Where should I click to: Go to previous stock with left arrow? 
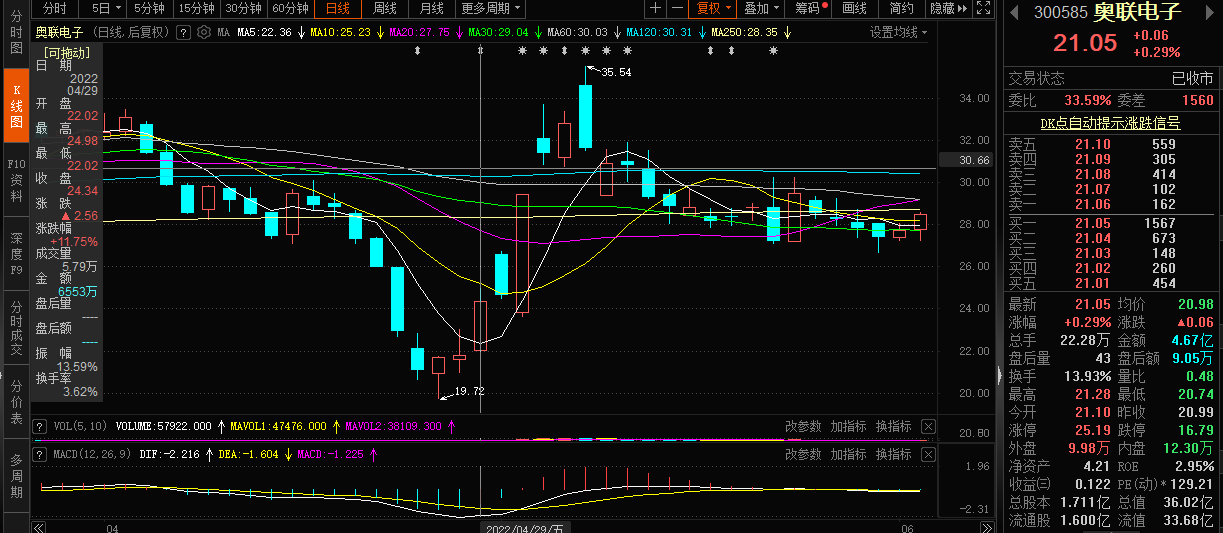(x=1015, y=13)
